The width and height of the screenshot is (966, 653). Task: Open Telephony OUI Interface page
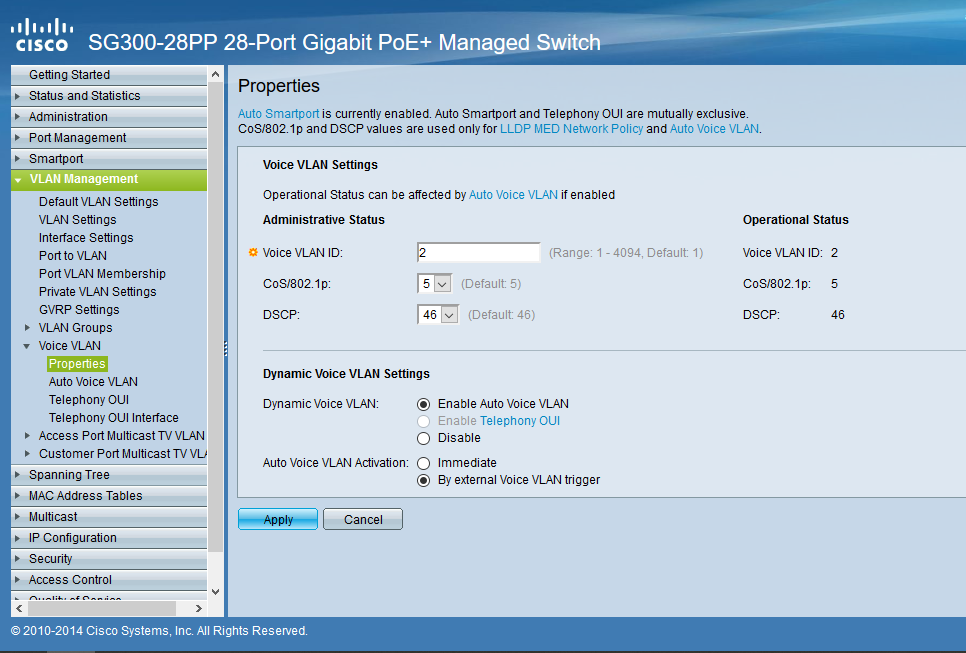click(114, 418)
